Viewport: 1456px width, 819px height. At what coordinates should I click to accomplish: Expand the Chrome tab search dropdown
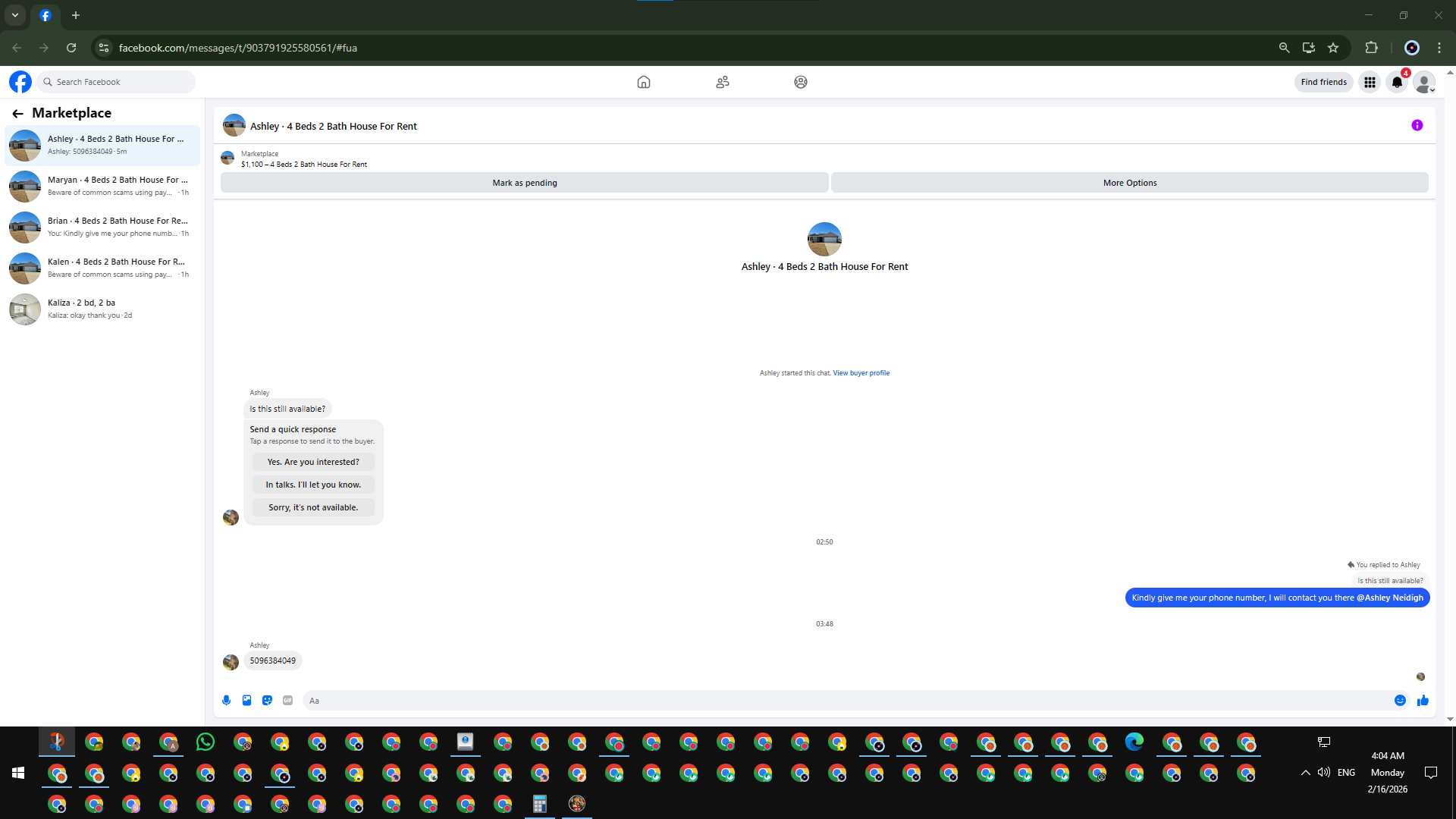click(x=14, y=15)
